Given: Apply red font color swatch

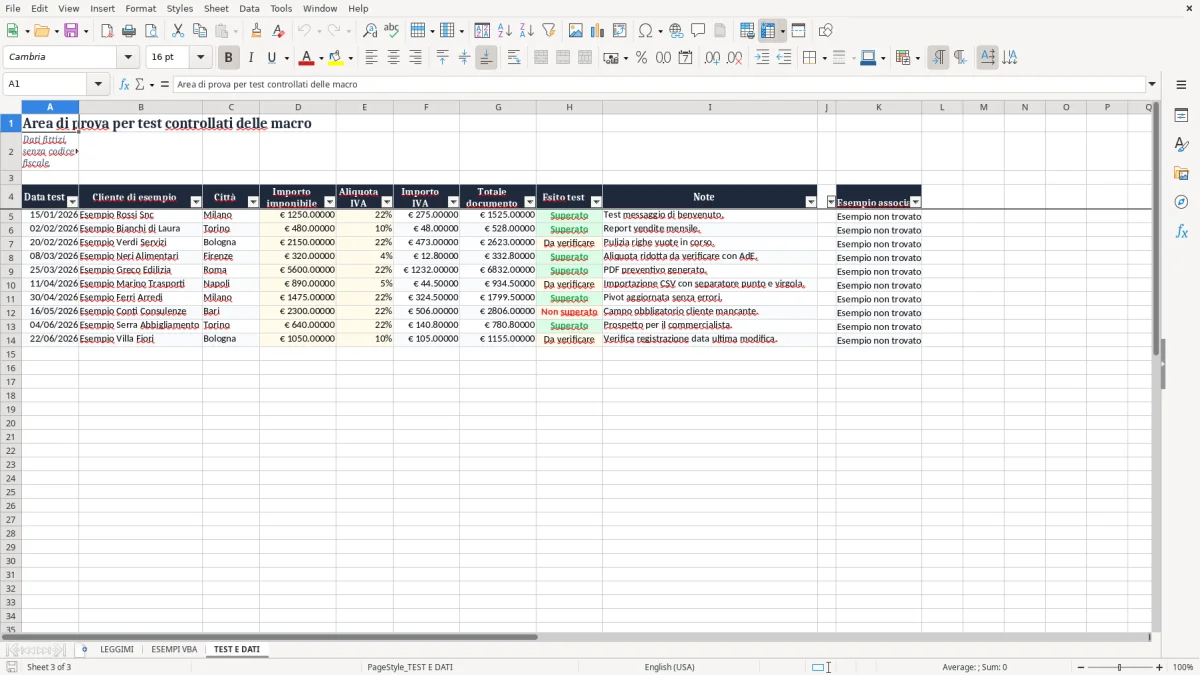Looking at the screenshot, I should click(307, 58).
